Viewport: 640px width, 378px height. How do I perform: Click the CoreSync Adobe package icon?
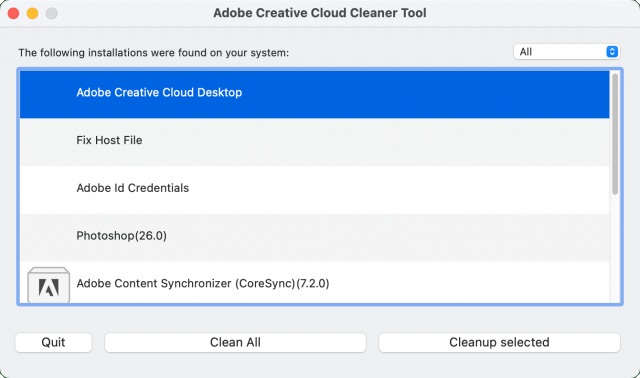pos(49,285)
